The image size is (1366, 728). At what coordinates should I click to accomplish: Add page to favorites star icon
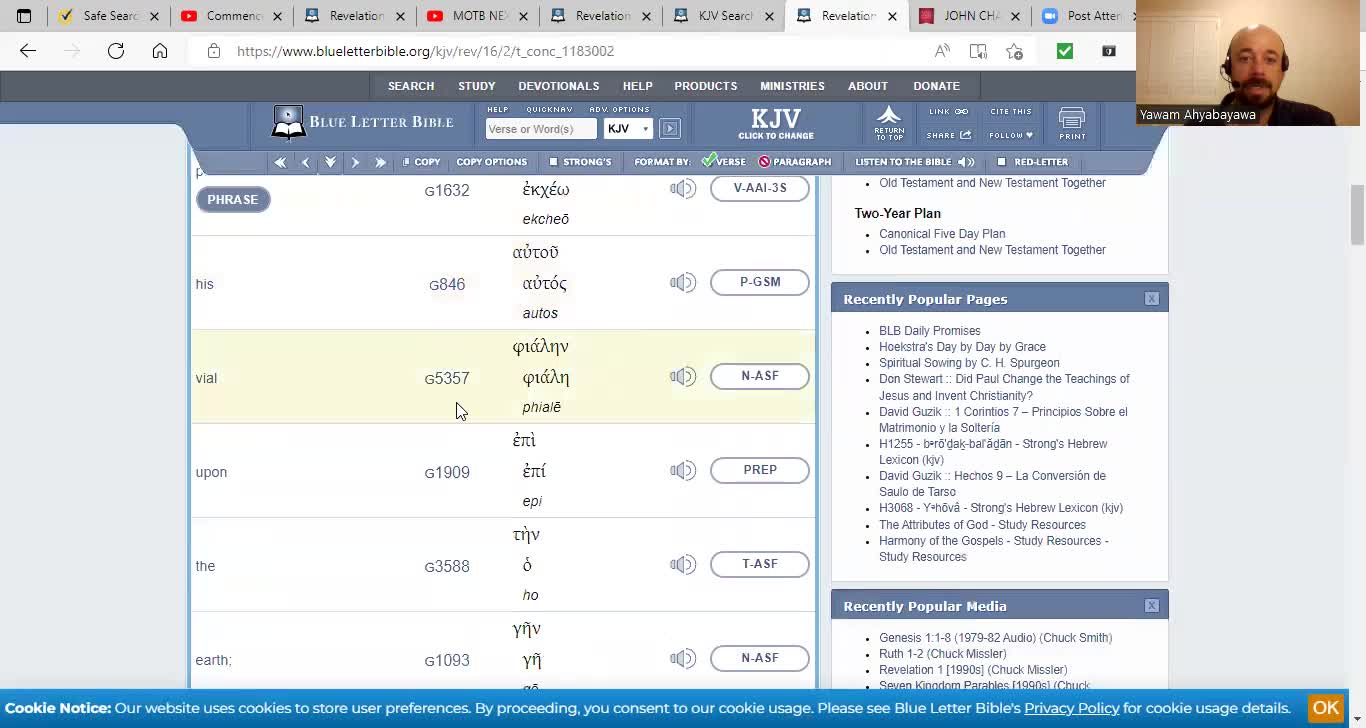pyautogui.click(x=1014, y=51)
